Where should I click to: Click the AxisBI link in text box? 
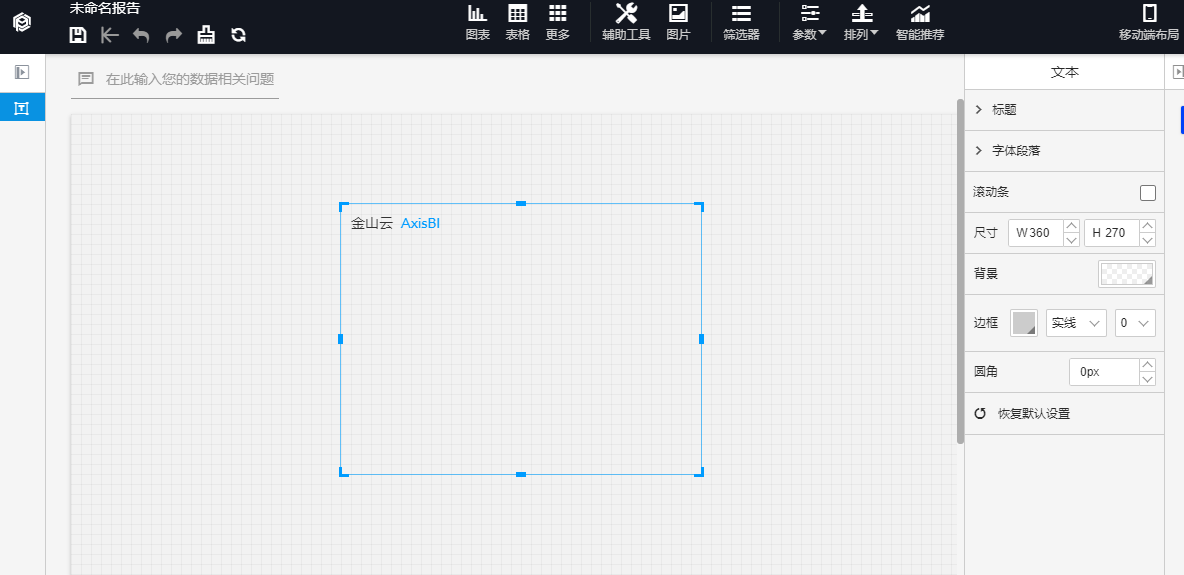click(x=420, y=223)
